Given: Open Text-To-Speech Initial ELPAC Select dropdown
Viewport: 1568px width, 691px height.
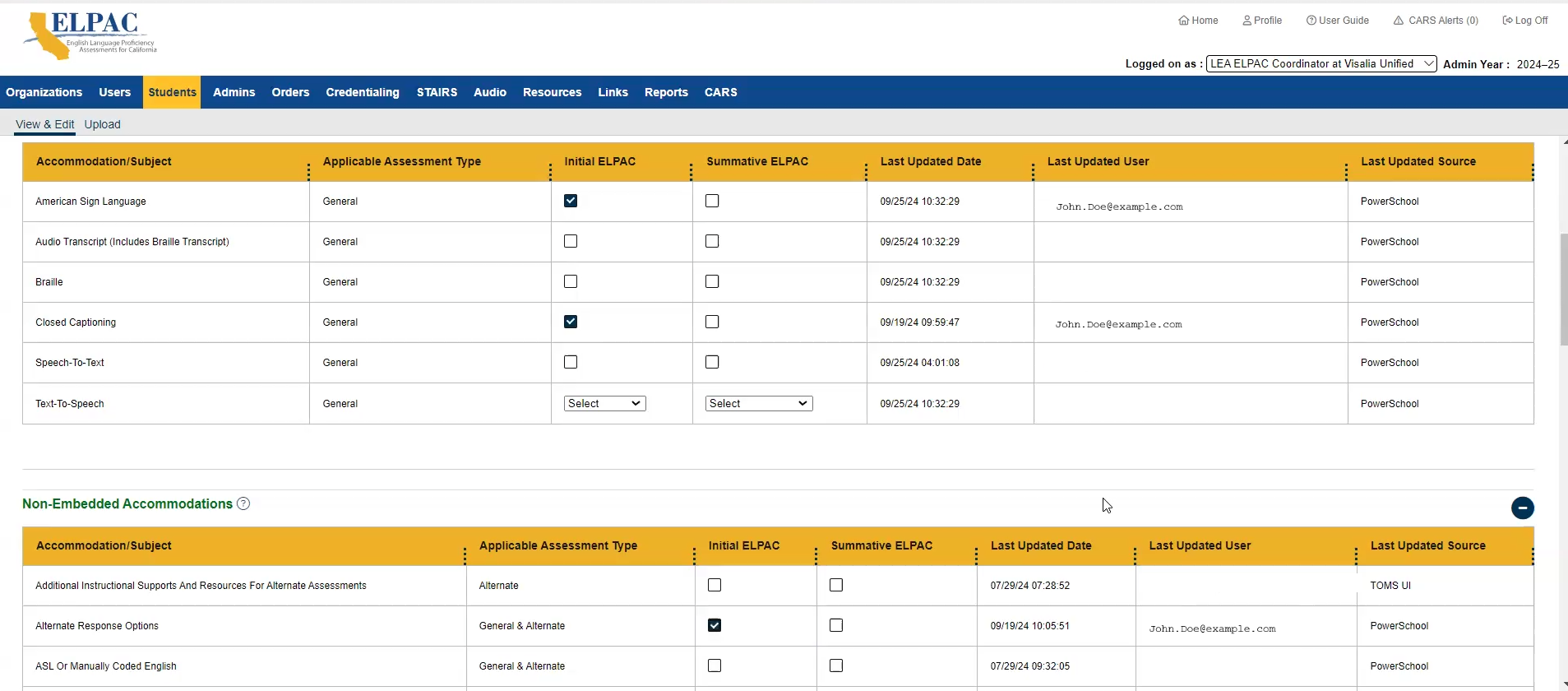Looking at the screenshot, I should 604,403.
